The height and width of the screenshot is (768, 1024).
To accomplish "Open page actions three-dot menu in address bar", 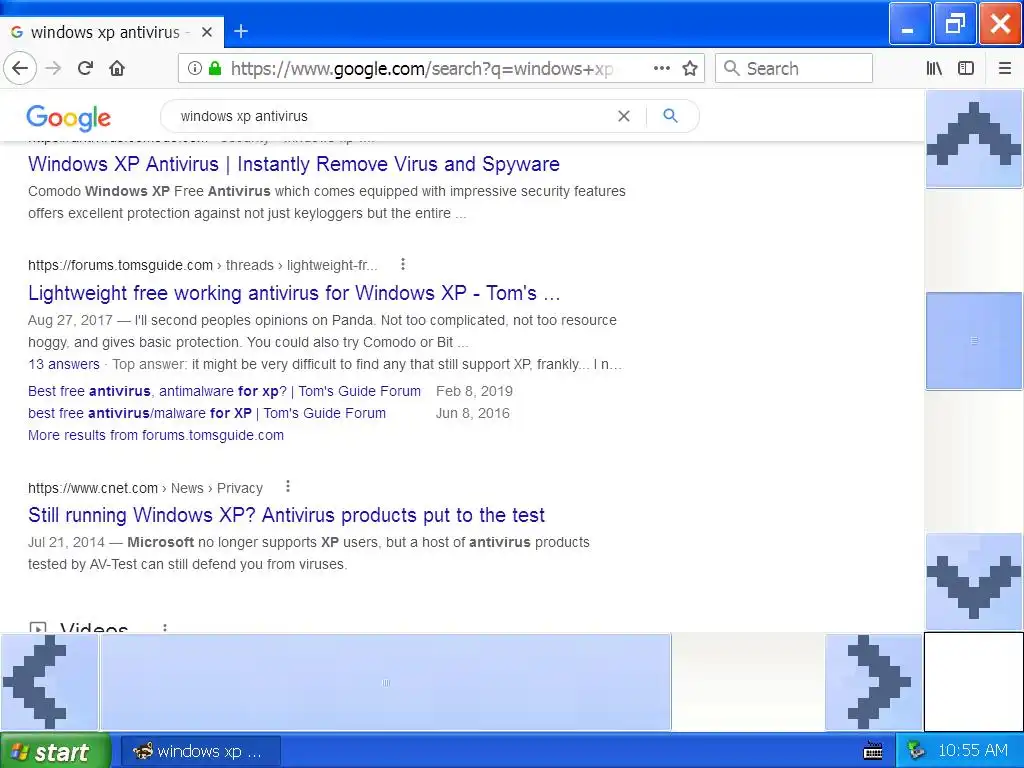I will pos(662,68).
